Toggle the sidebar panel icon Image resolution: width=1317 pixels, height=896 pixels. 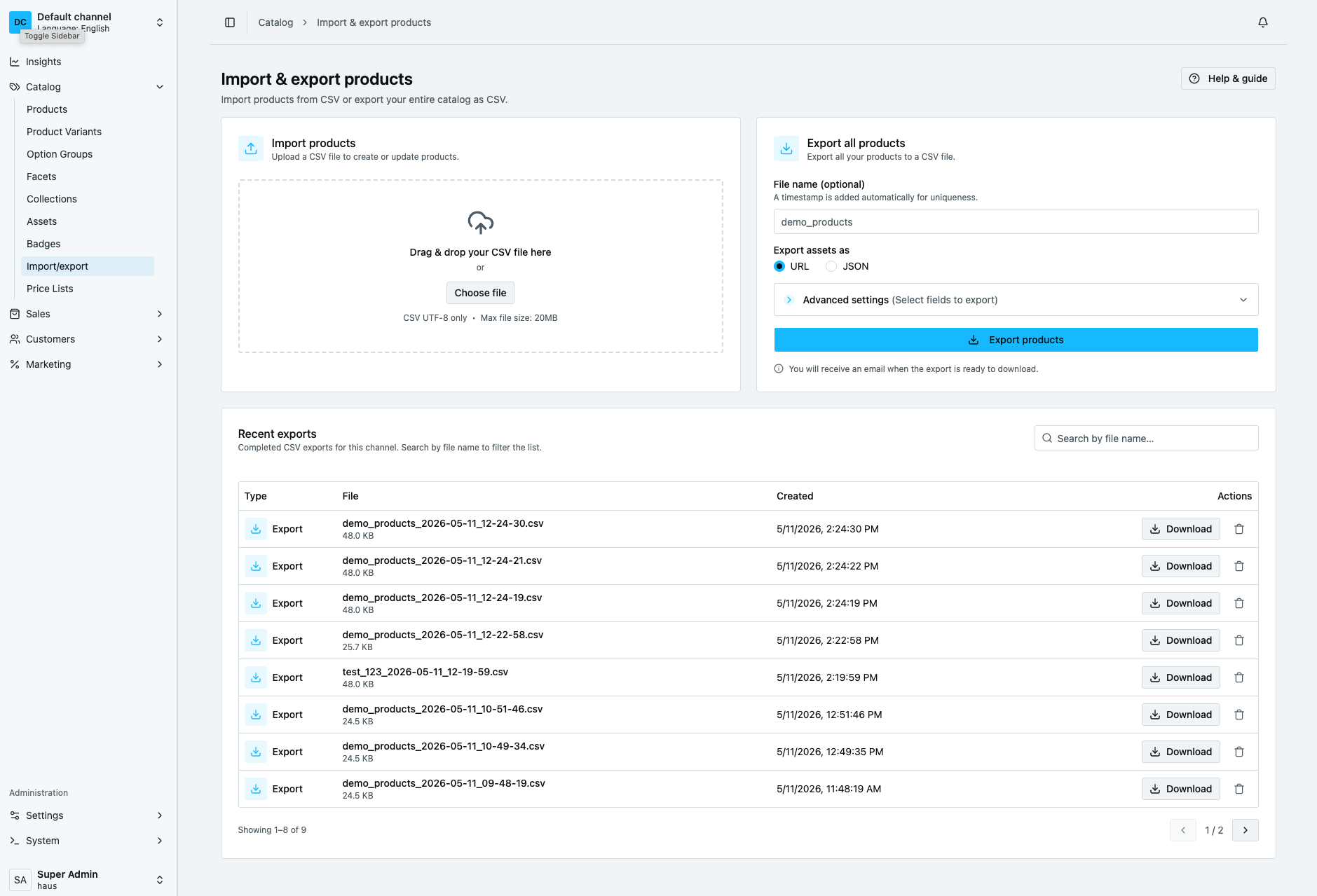[230, 22]
